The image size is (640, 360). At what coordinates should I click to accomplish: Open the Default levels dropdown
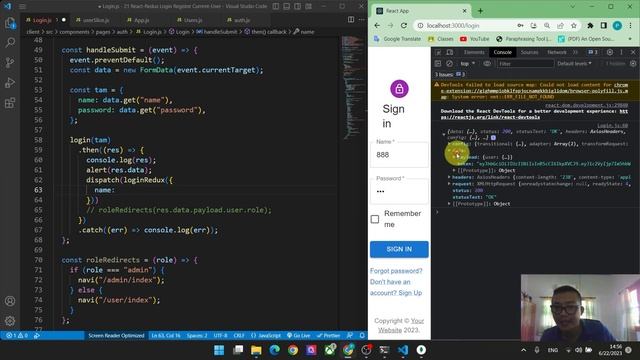pos(574,64)
